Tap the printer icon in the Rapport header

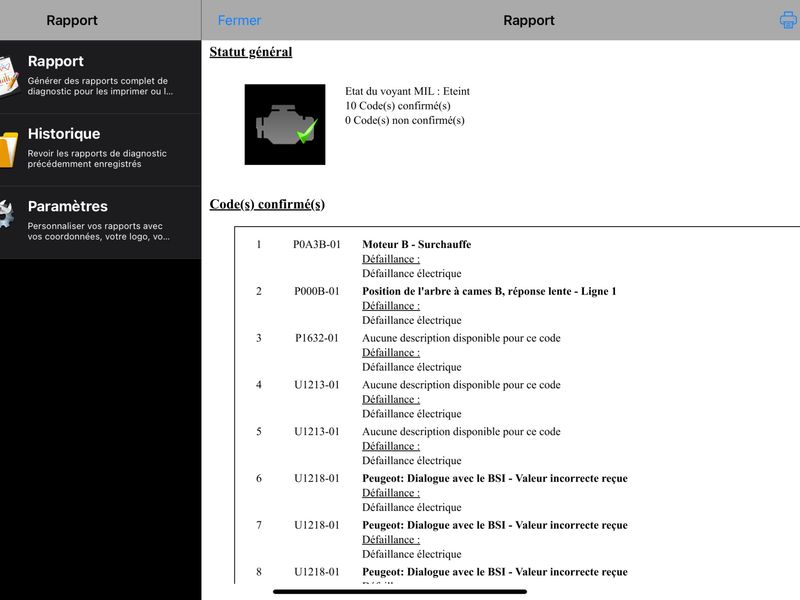(788, 20)
